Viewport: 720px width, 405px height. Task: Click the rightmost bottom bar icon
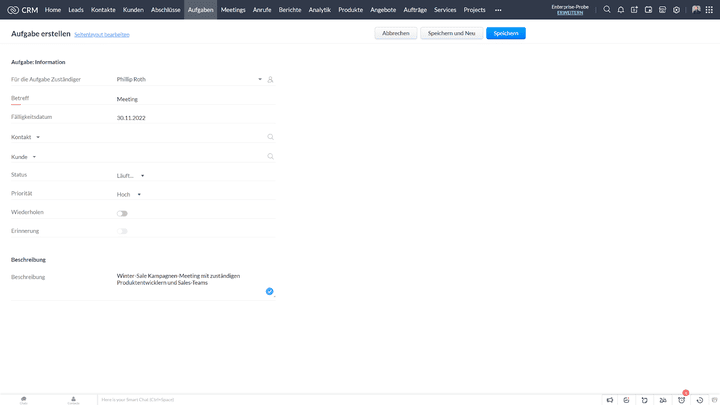pyautogui.click(x=714, y=400)
